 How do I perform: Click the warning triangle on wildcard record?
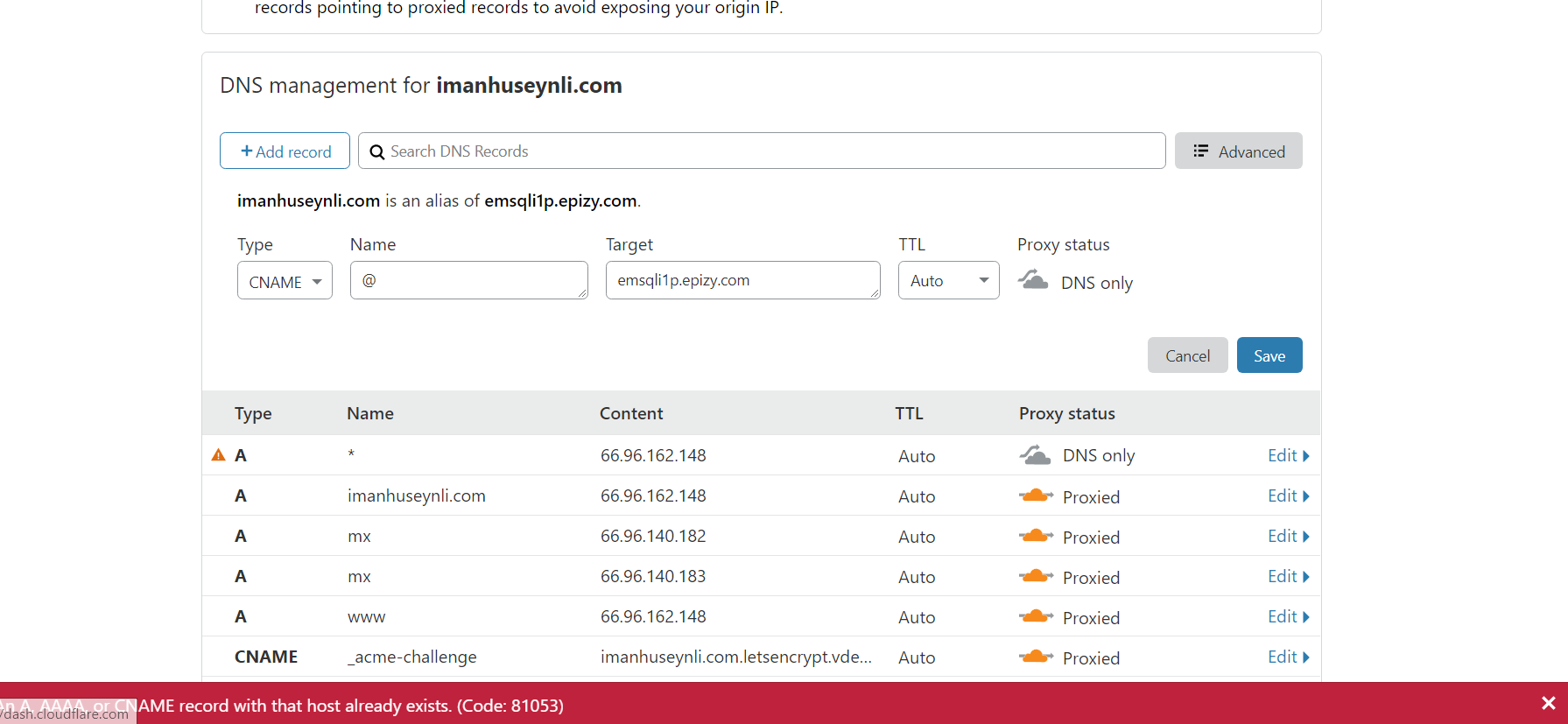[x=219, y=455]
